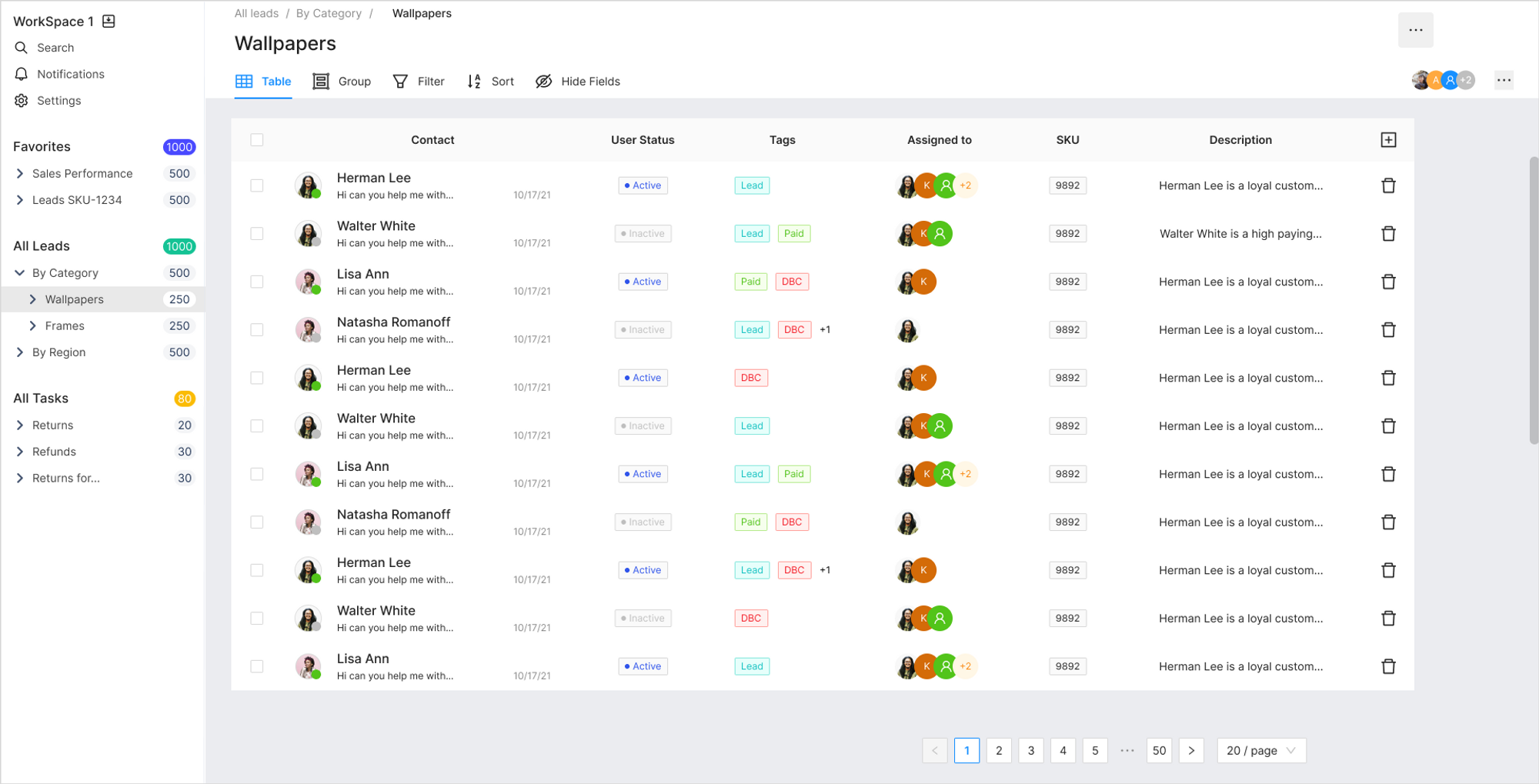Delete Lisa Ann row tagged Paid and DBC
The width and height of the screenshot is (1539, 784).
[x=1388, y=282]
